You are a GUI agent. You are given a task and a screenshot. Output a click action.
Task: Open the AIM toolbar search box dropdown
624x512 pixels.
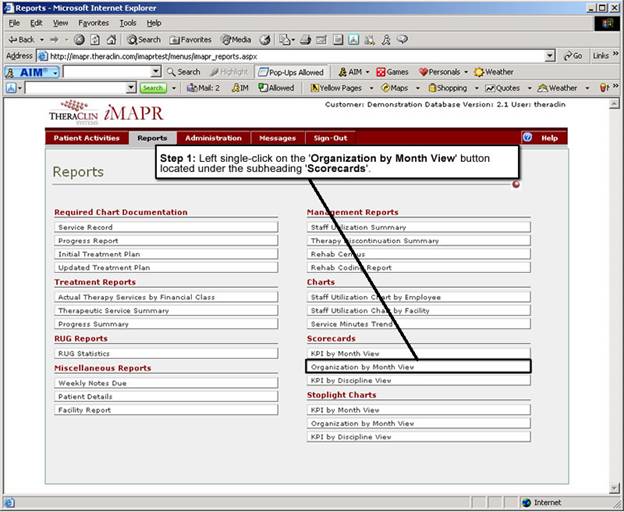(x=156, y=72)
